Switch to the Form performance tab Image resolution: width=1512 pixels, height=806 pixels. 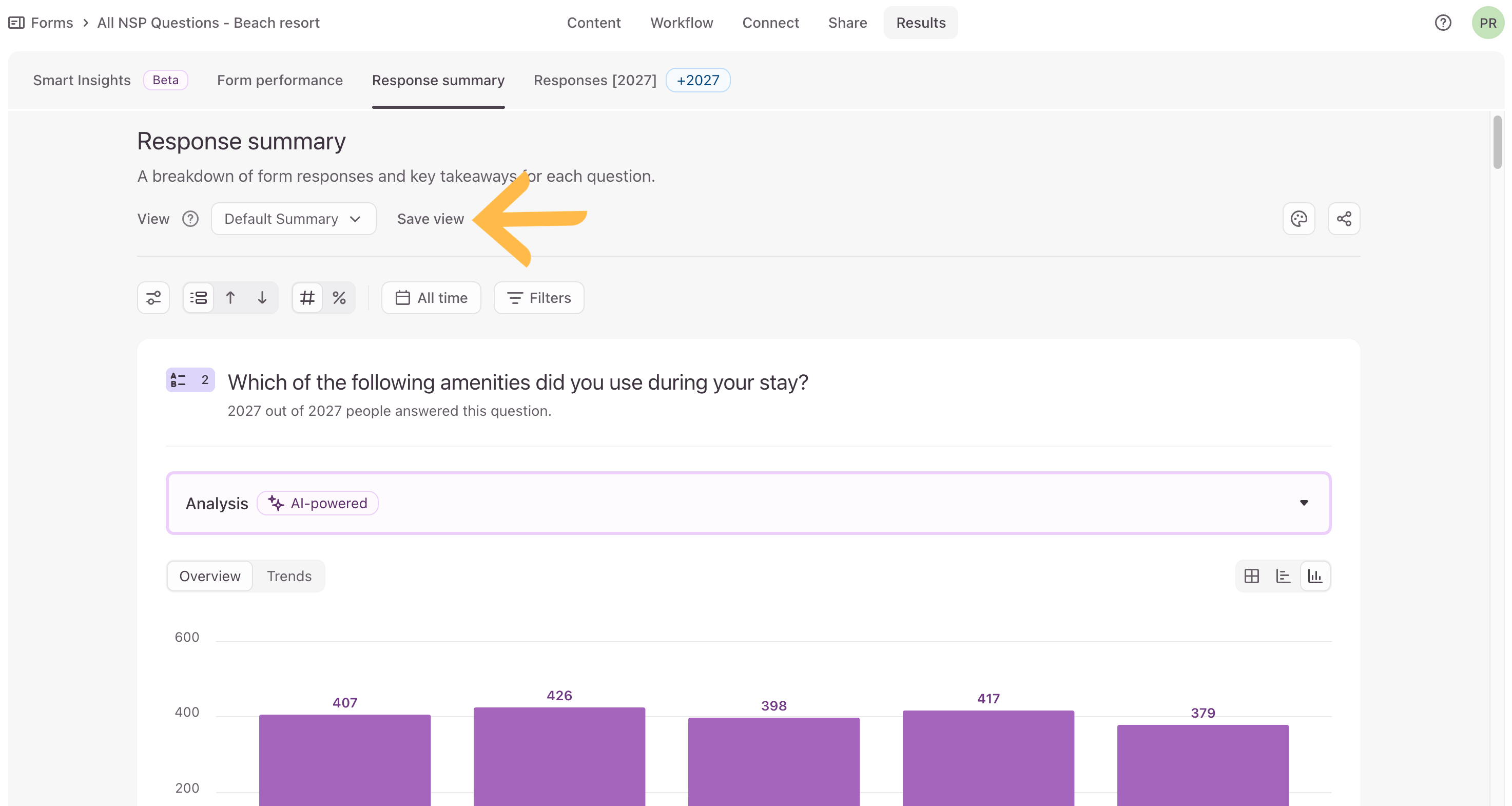point(280,80)
